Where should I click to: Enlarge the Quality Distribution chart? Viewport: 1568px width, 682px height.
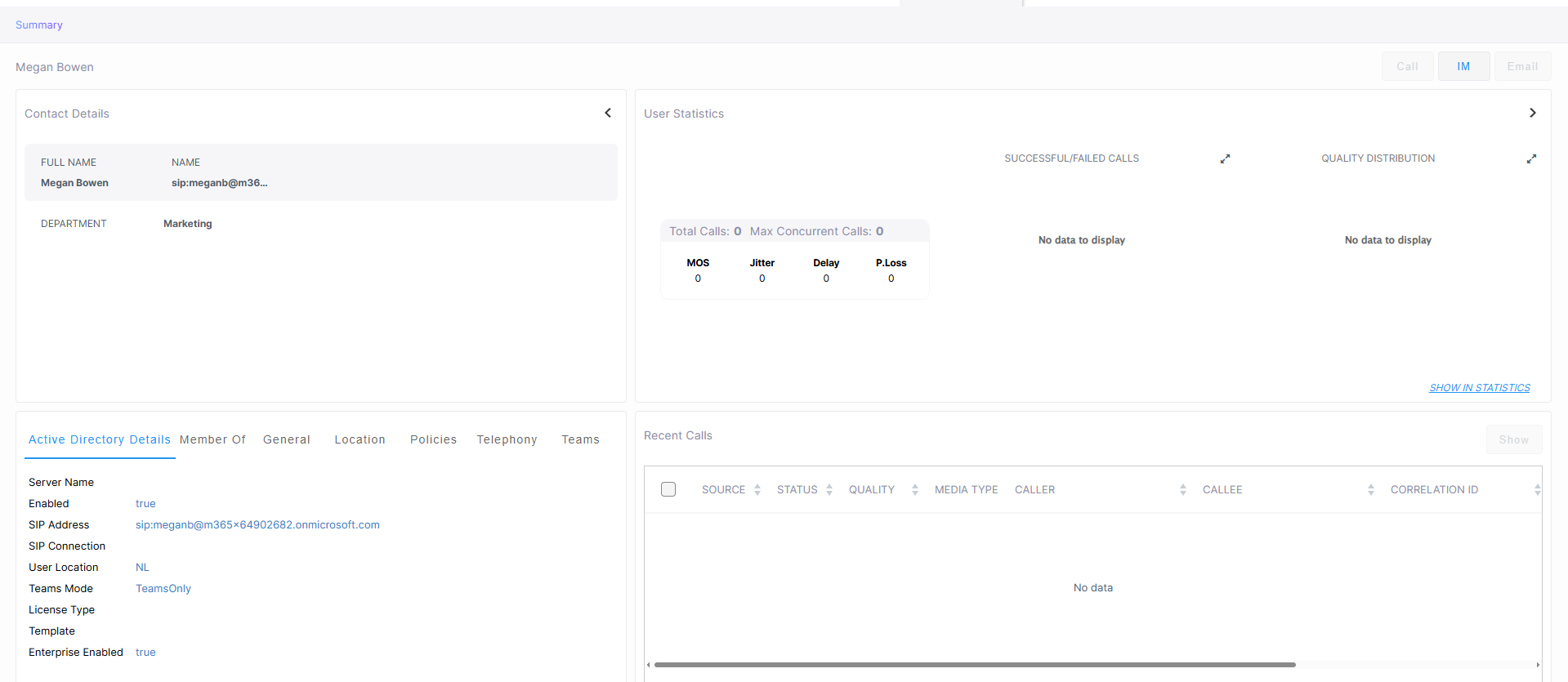pyautogui.click(x=1531, y=158)
